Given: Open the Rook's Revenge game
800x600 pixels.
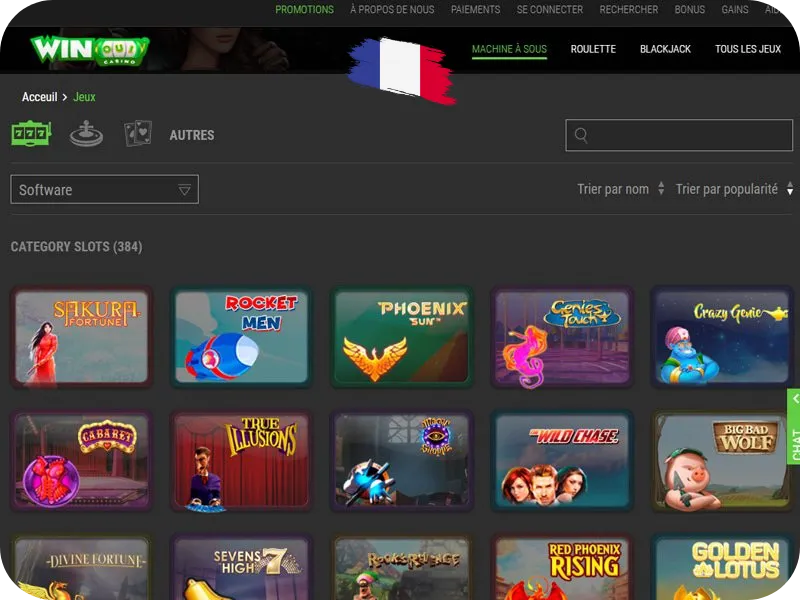Looking at the screenshot, I should [x=402, y=567].
